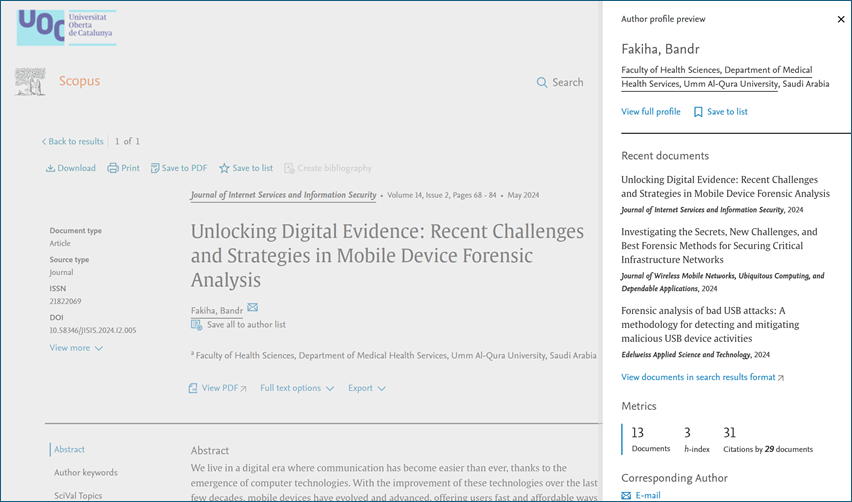Click the Print icon

(x=113, y=168)
